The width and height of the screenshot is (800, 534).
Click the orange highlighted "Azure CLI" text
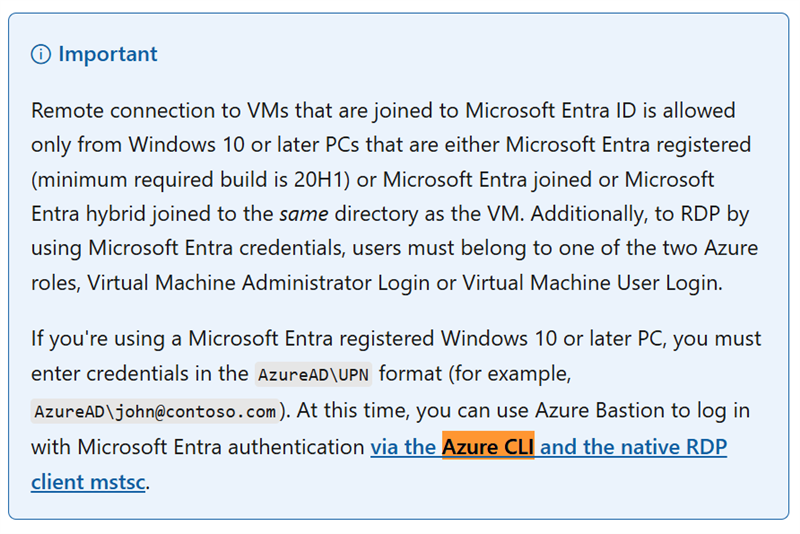[488, 446]
